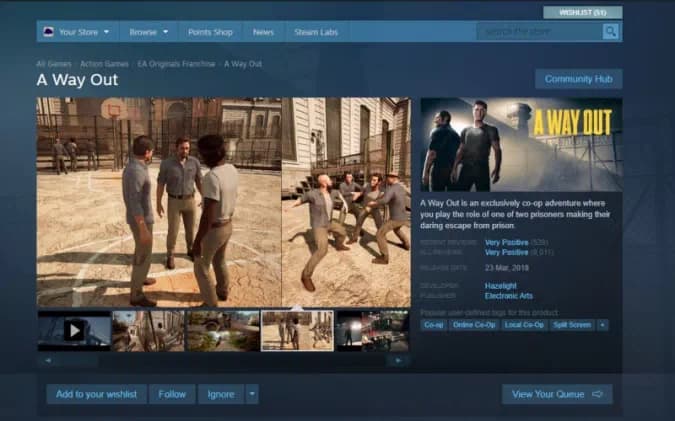Click Add to your wishlist button

[96, 394]
